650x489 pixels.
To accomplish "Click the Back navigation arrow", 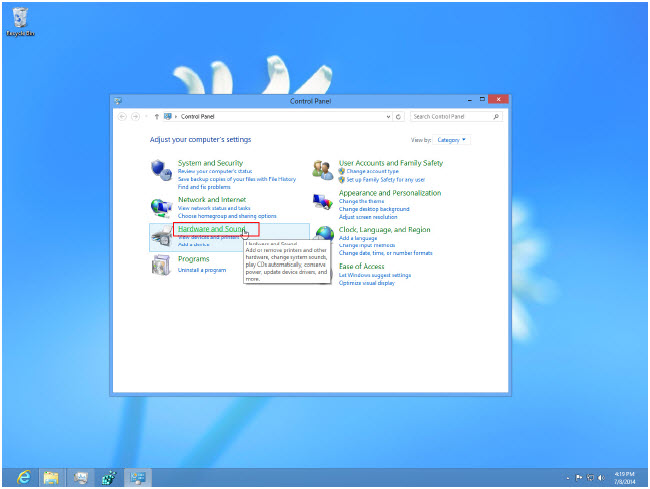I will point(123,116).
